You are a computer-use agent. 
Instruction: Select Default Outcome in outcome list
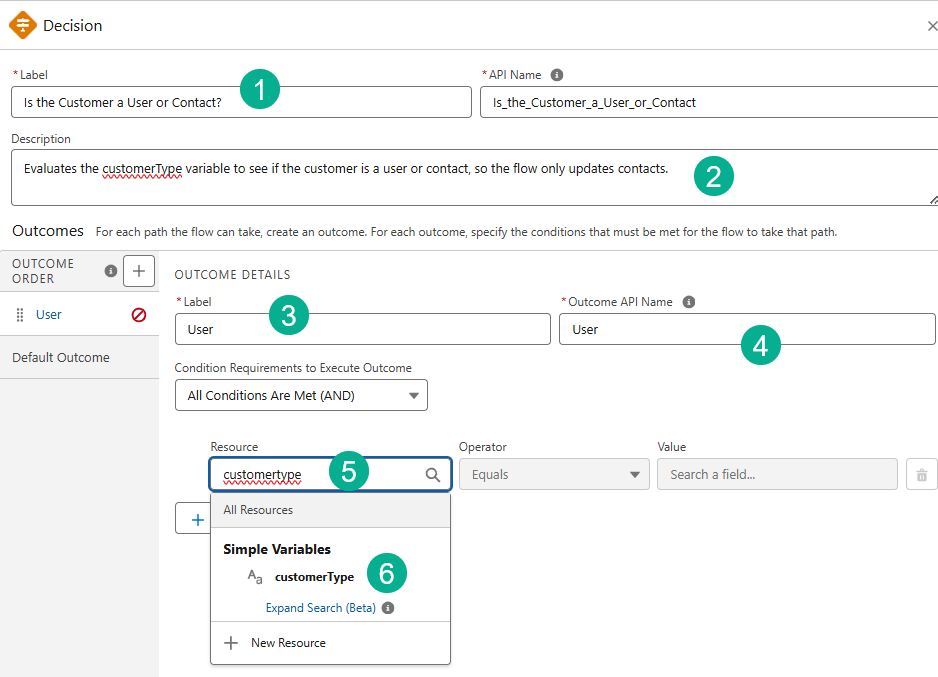pos(61,357)
